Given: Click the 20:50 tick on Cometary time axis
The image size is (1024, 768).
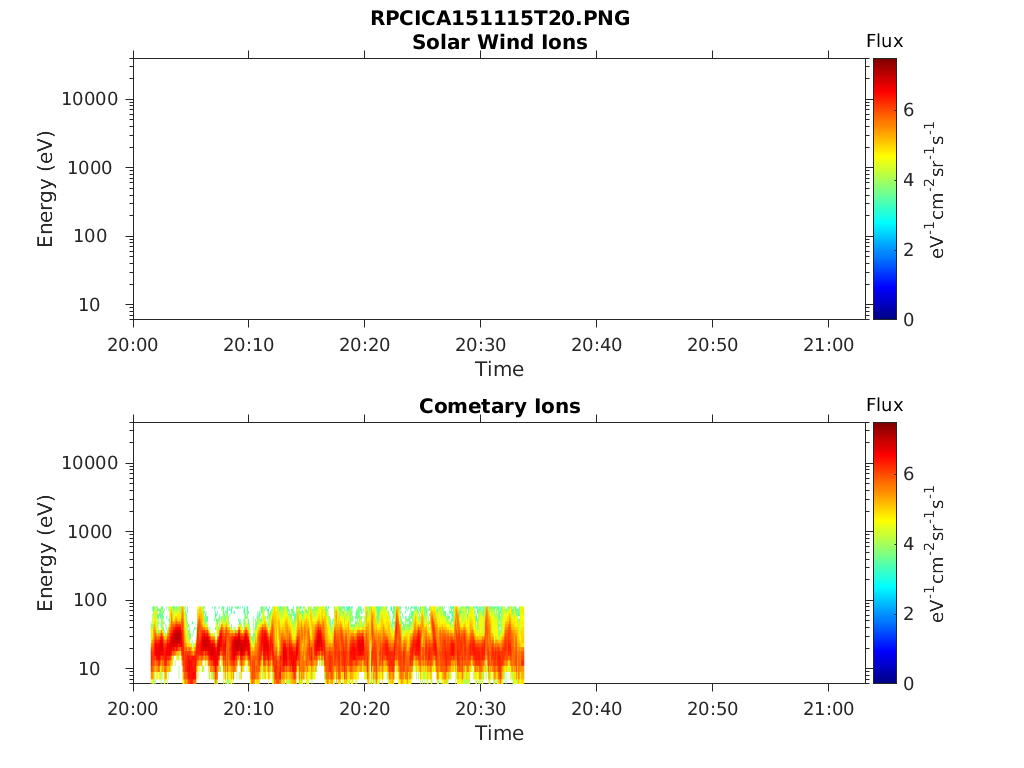Looking at the screenshot, I should pyautogui.click(x=712, y=709).
